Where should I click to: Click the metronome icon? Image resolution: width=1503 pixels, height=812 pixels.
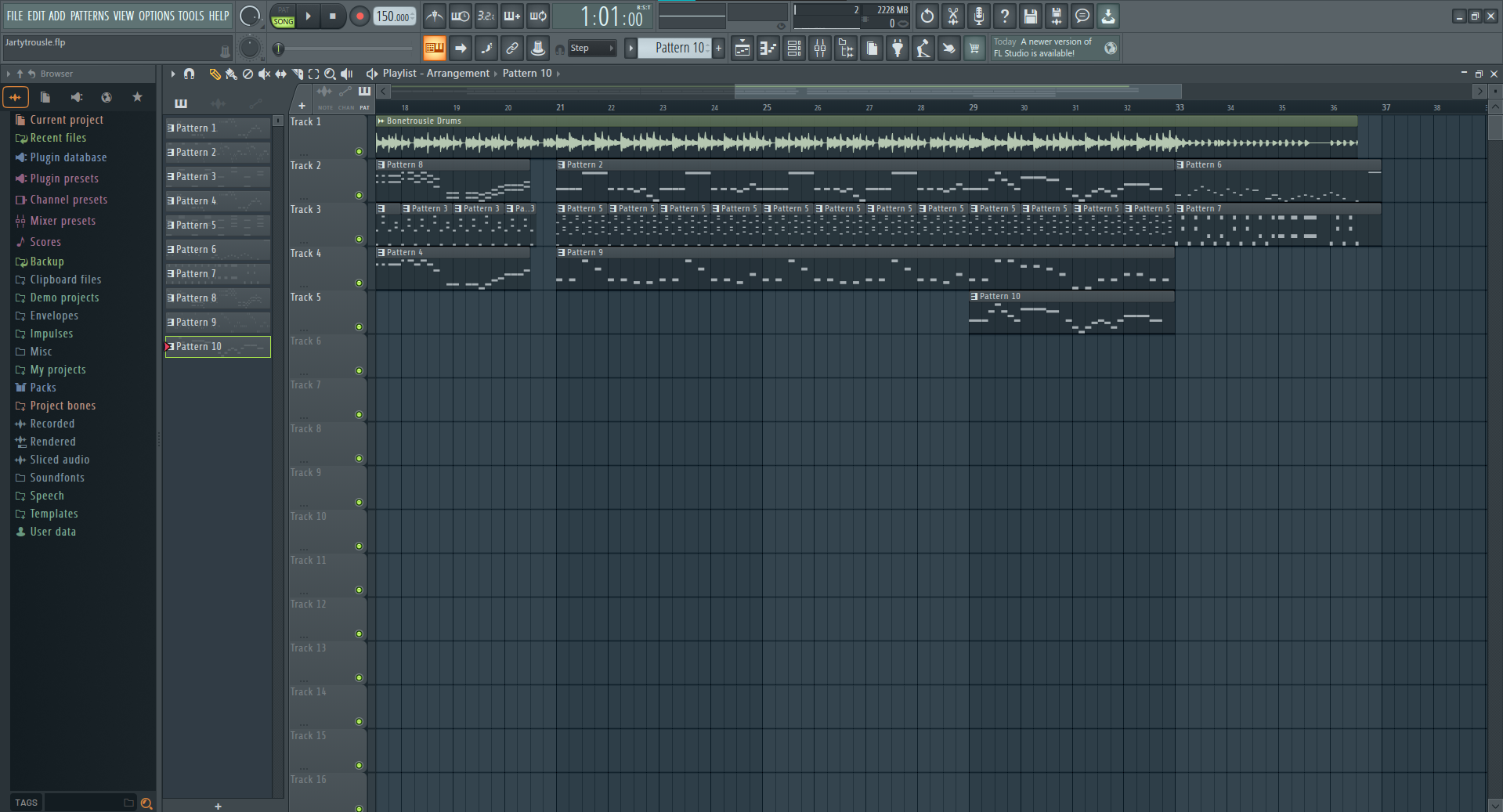click(x=435, y=16)
